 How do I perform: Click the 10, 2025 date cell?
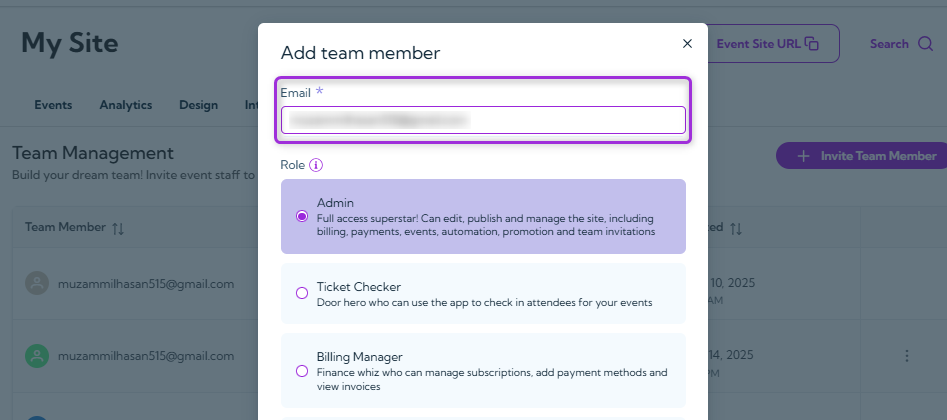click(x=731, y=283)
